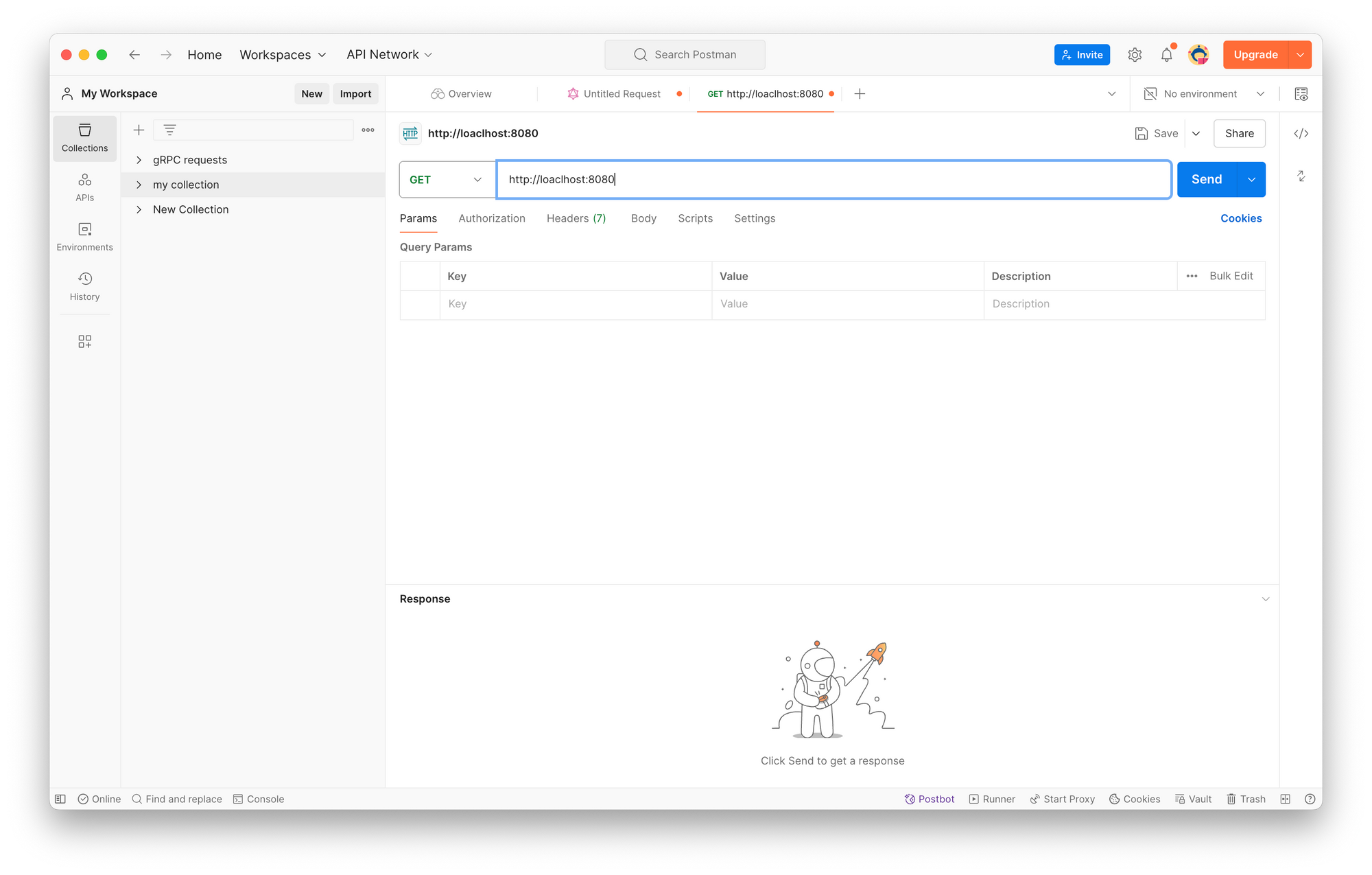Click the Send button

coord(1206,179)
